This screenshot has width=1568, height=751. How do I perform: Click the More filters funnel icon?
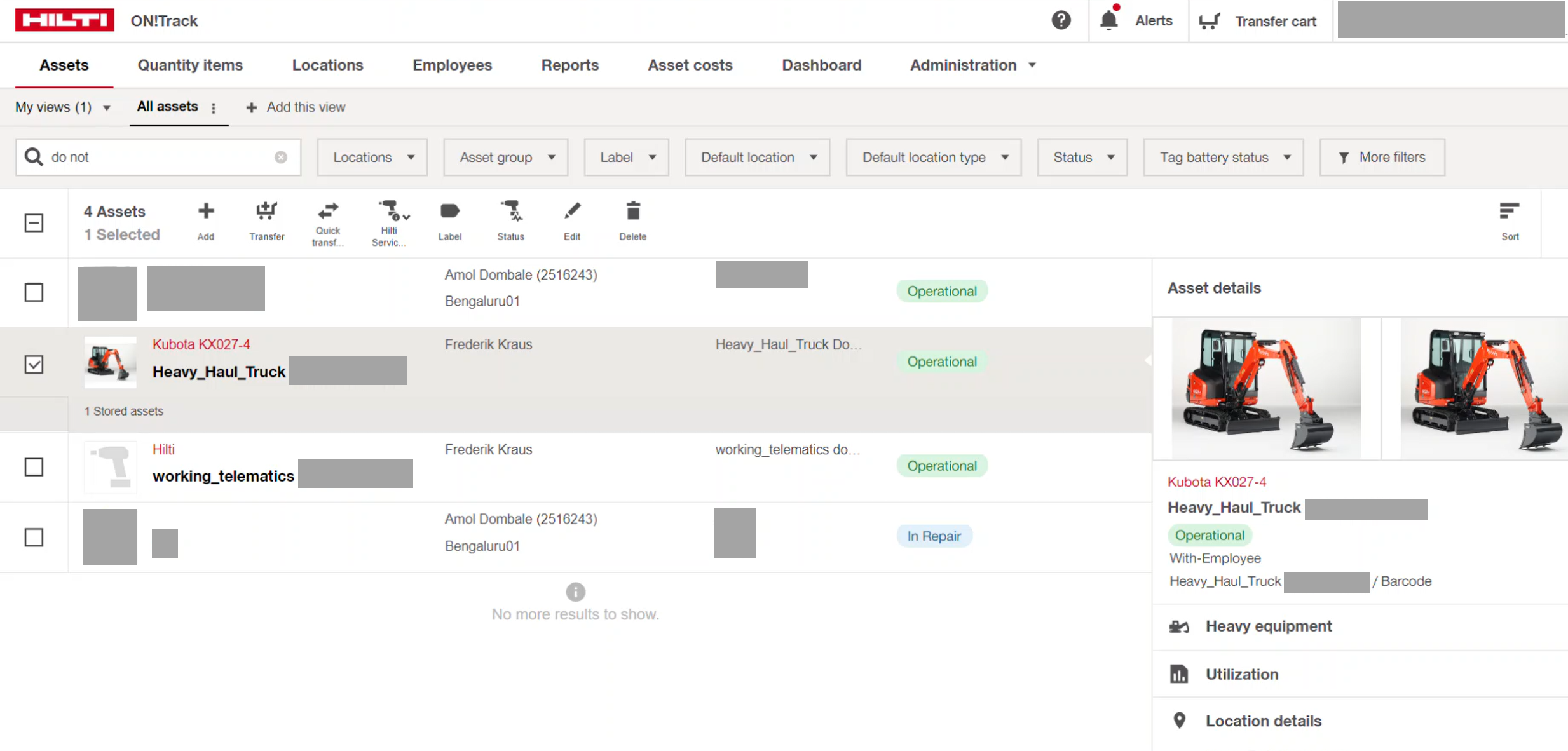[1344, 158]
